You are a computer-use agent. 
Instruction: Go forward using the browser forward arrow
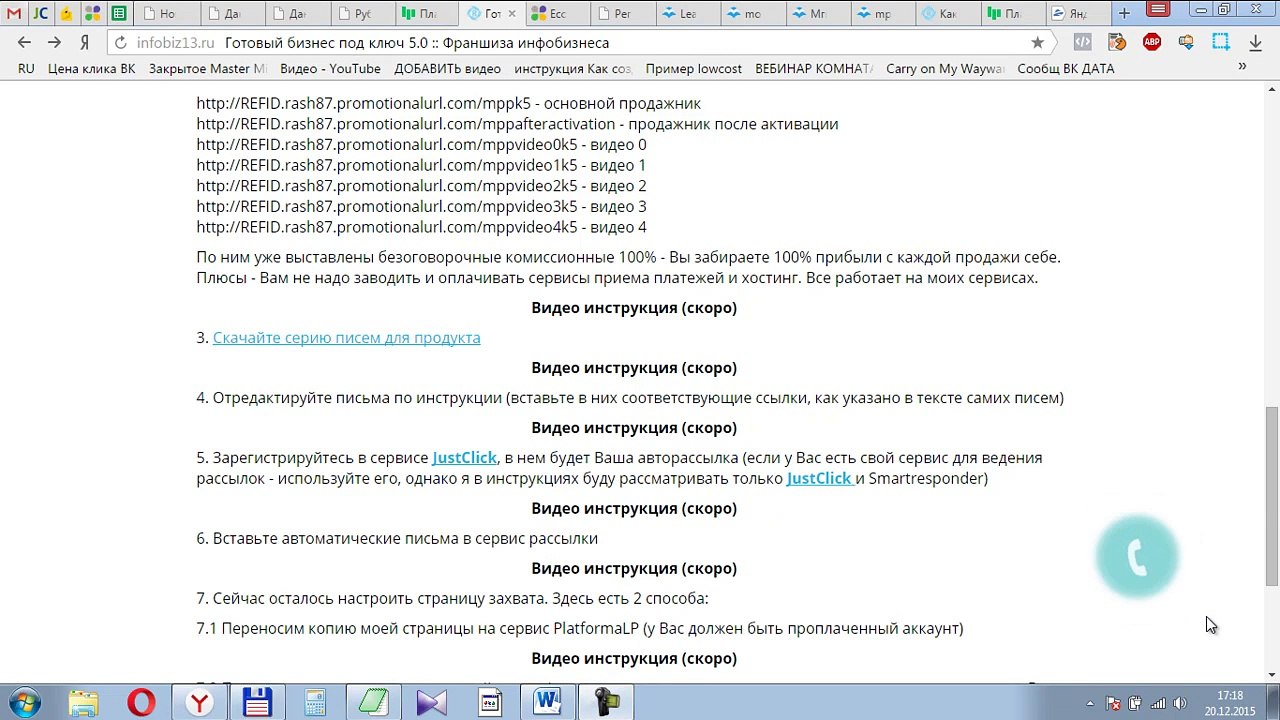(x=54, y=43)
